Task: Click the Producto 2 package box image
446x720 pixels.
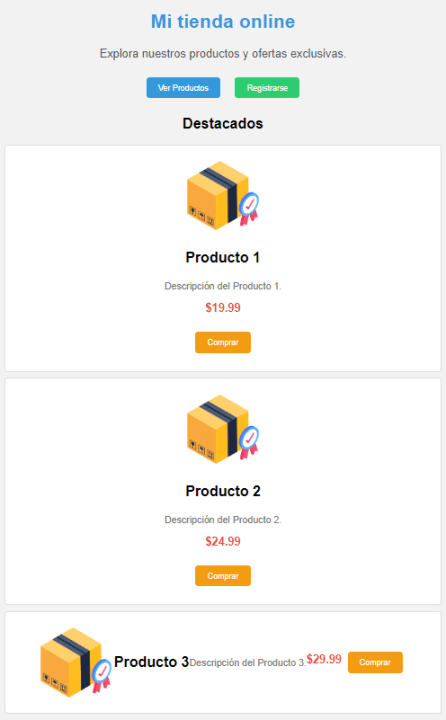Action: pos(223,429)
